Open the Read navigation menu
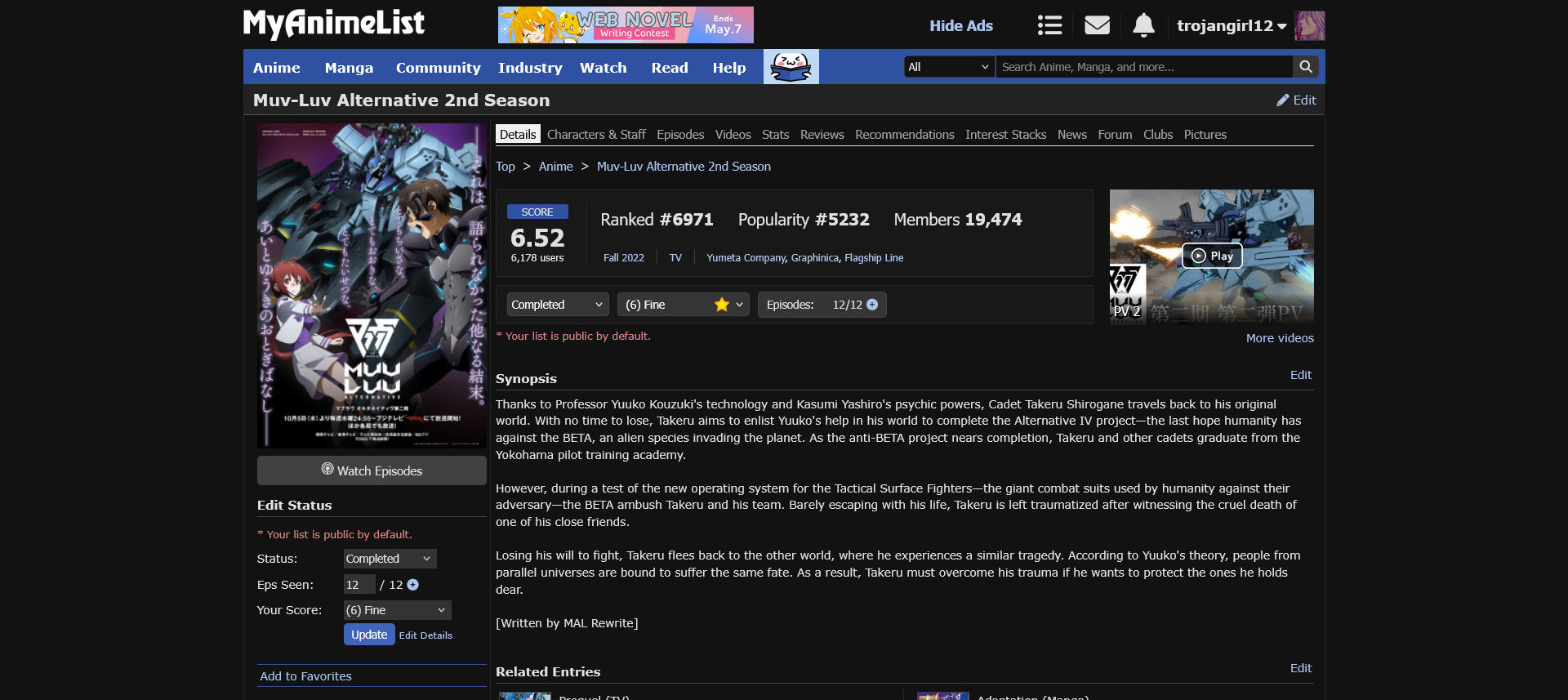Image resolution: width=1568 pixels, height=700 pixels. (670, 68)
